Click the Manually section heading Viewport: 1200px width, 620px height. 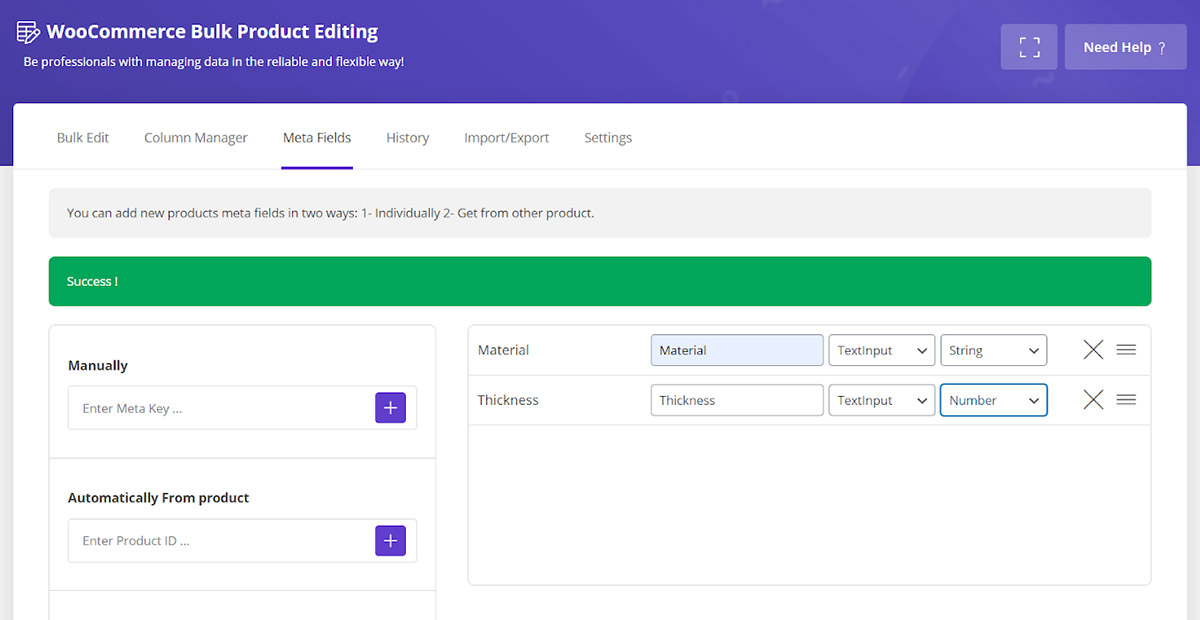(x=98, y=366)
